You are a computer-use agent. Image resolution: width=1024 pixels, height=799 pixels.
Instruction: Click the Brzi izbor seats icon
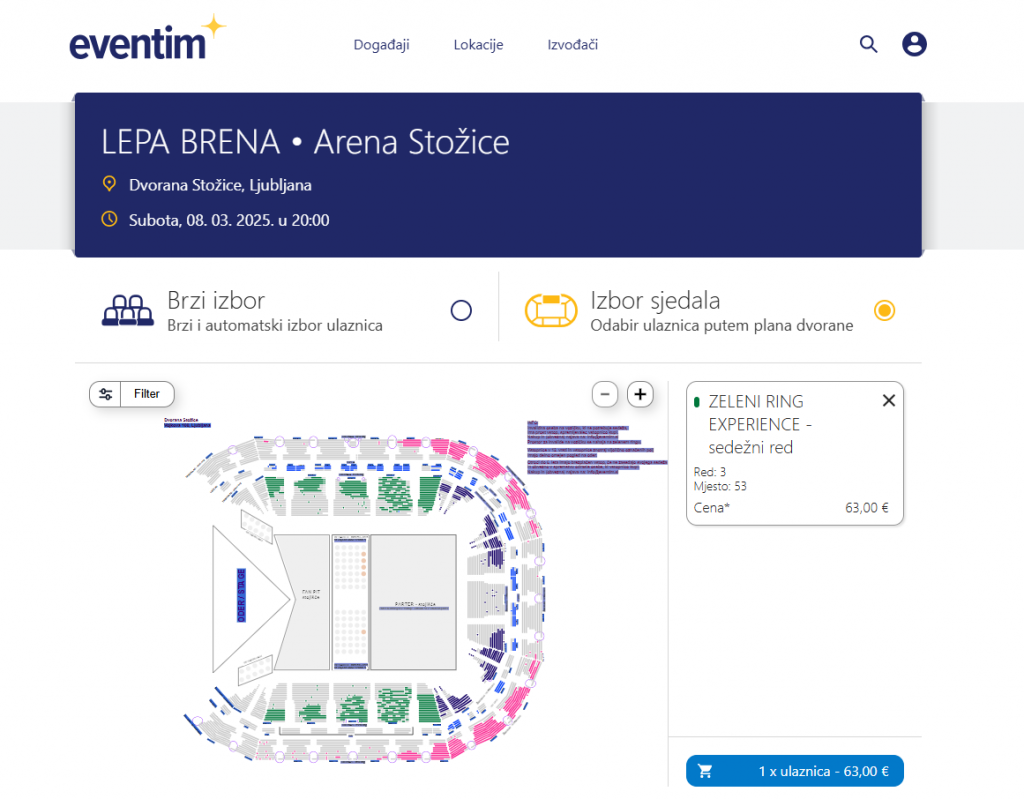click(x=128, y=311)
